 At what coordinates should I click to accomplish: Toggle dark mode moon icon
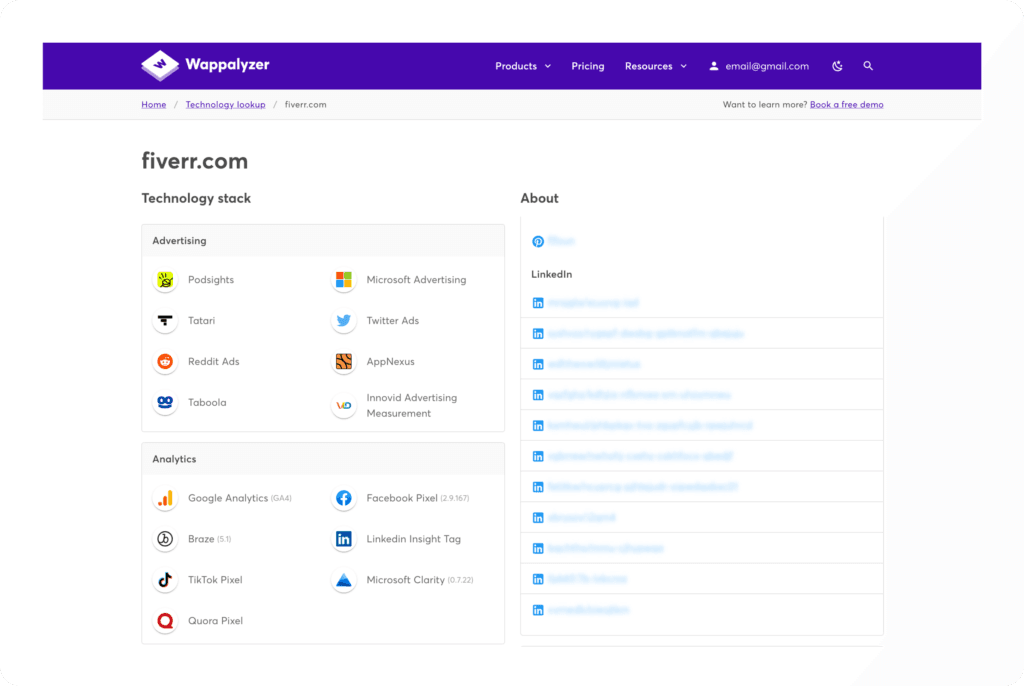(x=837, y=66)
